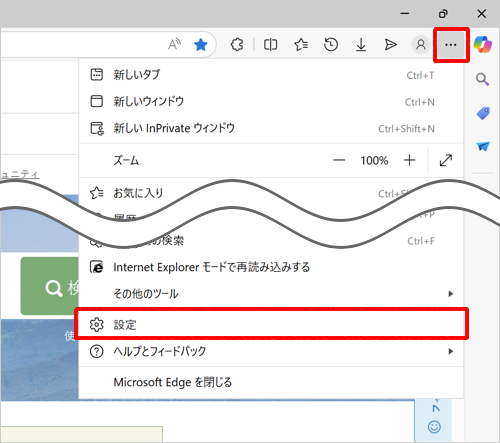Open the Downloads arrow icon
500x443 pixels.
coord(361,45)
